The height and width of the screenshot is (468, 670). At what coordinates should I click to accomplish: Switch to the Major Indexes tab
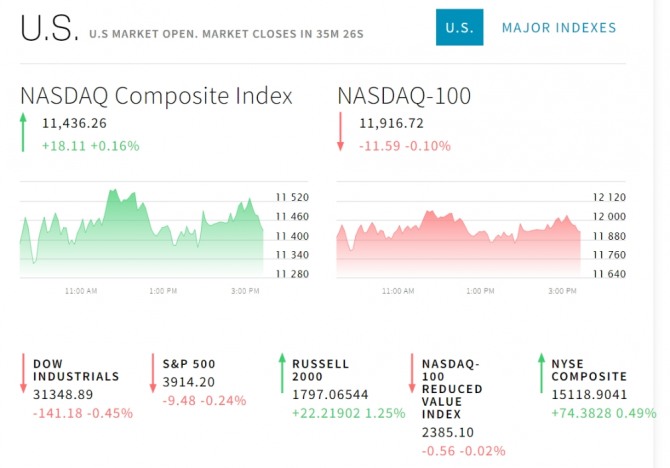coord(558,28)
